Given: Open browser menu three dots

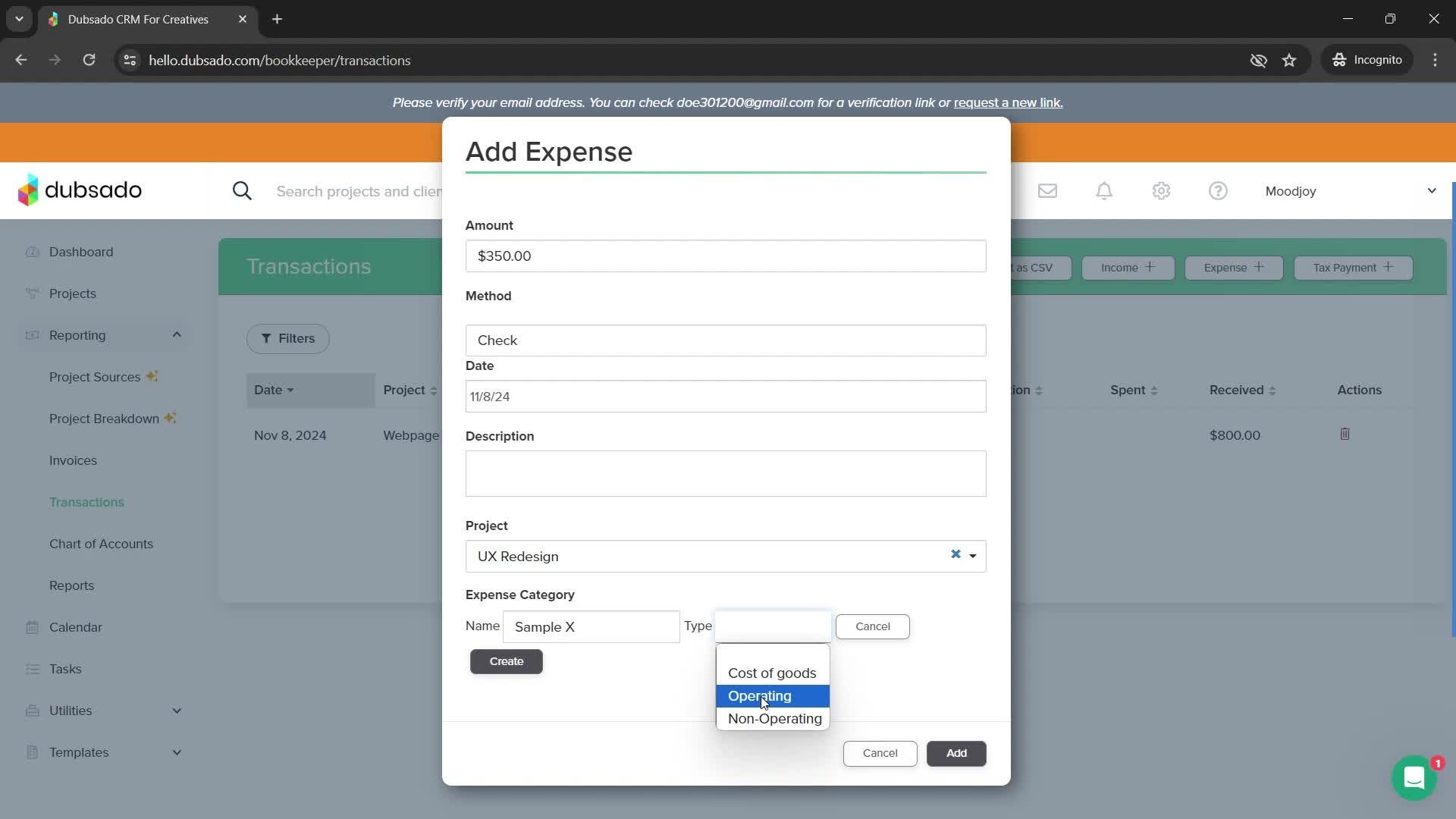Looking at the screenshot, I should 1435,60.
